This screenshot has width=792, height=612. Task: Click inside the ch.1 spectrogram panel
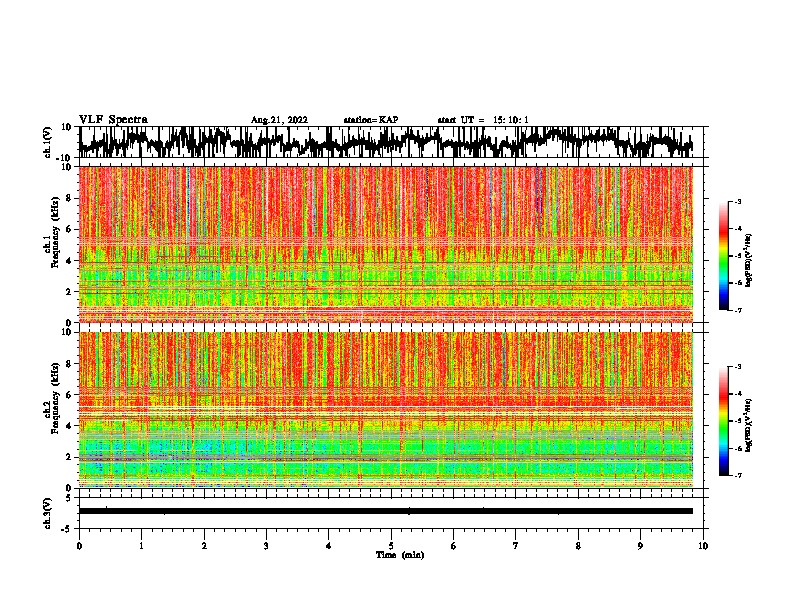pyautogui.click(x=386, y=244)
